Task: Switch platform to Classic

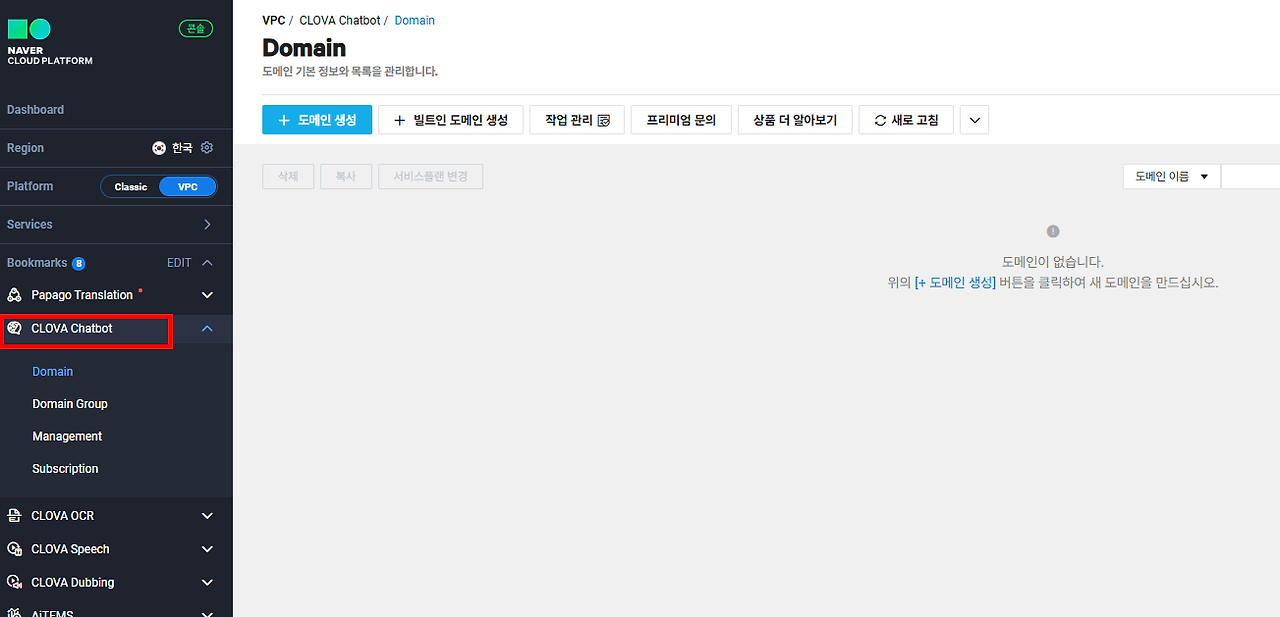Action: tap(131, 187)
